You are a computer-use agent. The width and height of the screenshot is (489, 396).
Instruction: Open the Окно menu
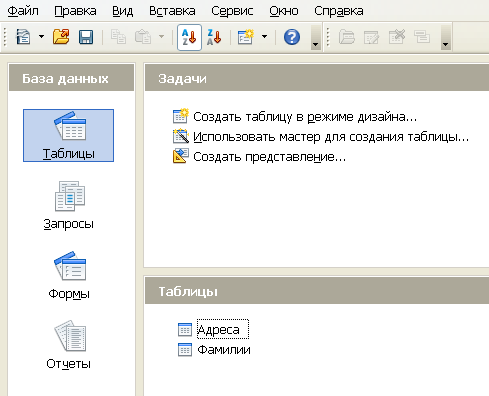(284, 11)
